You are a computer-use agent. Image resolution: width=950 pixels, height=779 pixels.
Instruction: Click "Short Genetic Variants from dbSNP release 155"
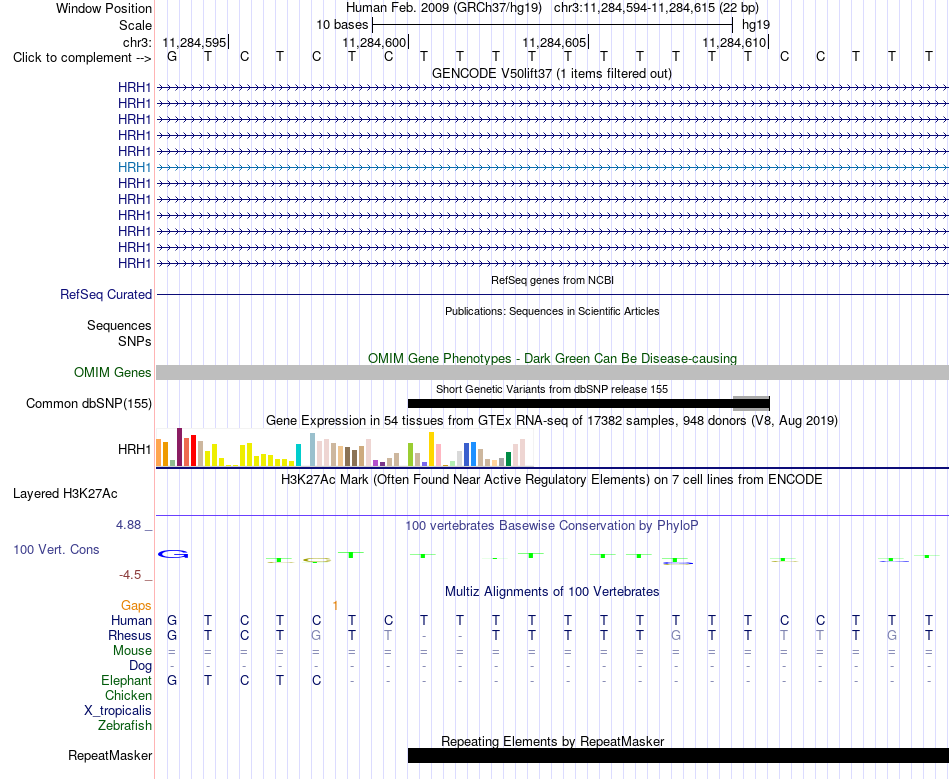click(552, 389)
